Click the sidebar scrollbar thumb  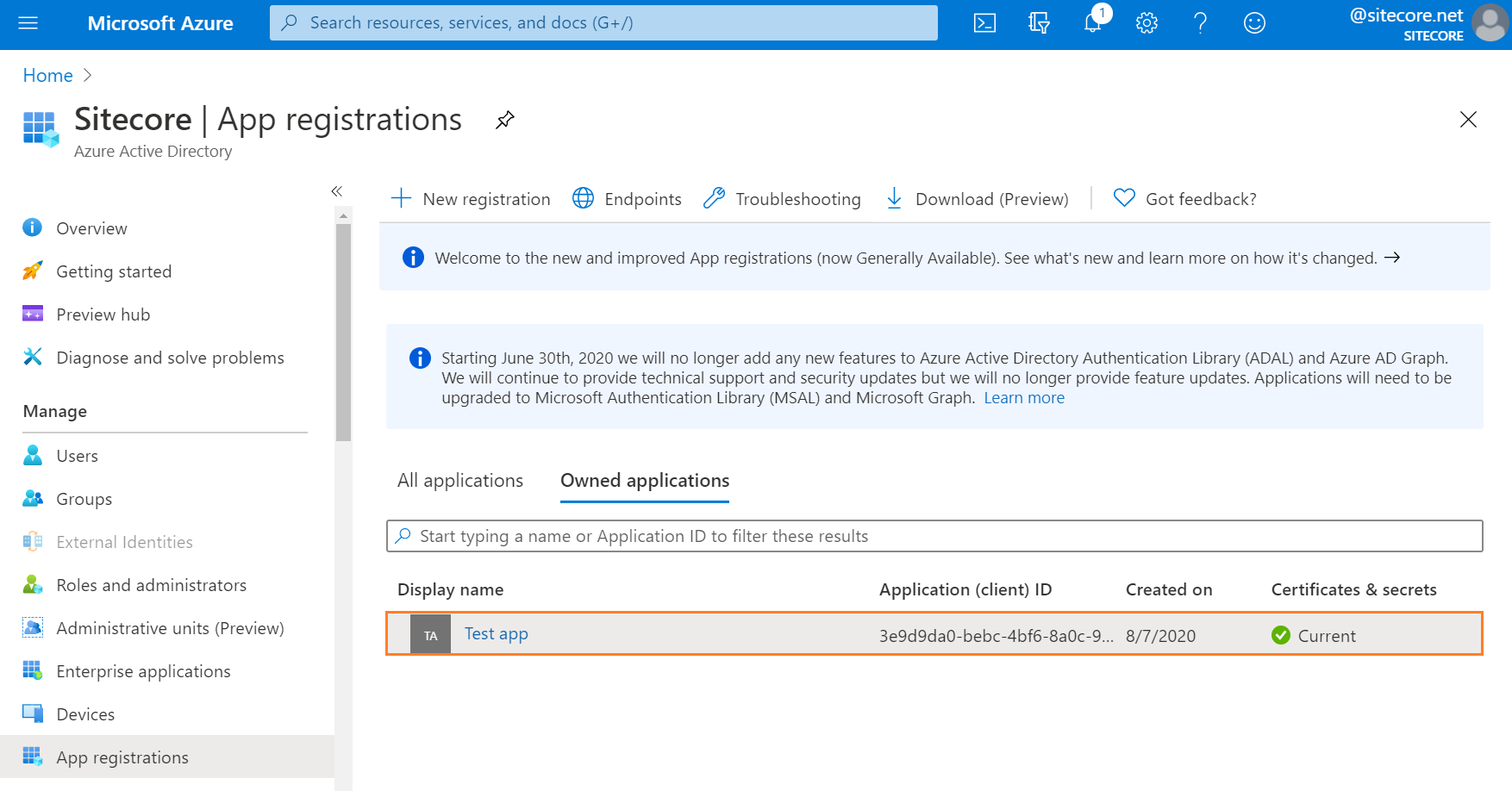tap(343, 333)
